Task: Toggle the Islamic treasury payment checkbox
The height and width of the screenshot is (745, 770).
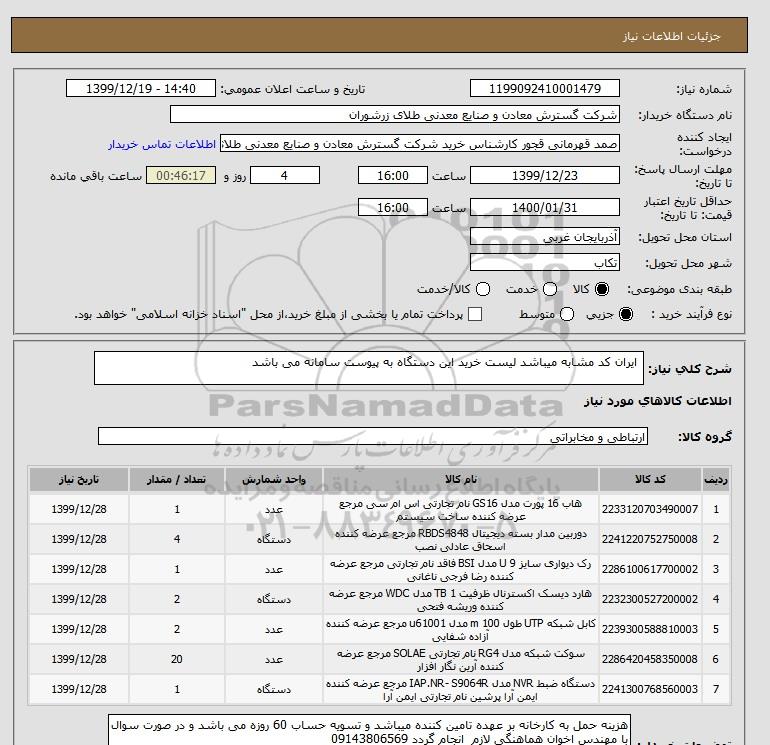Action: pyautogui.click(x=475, y=314)
